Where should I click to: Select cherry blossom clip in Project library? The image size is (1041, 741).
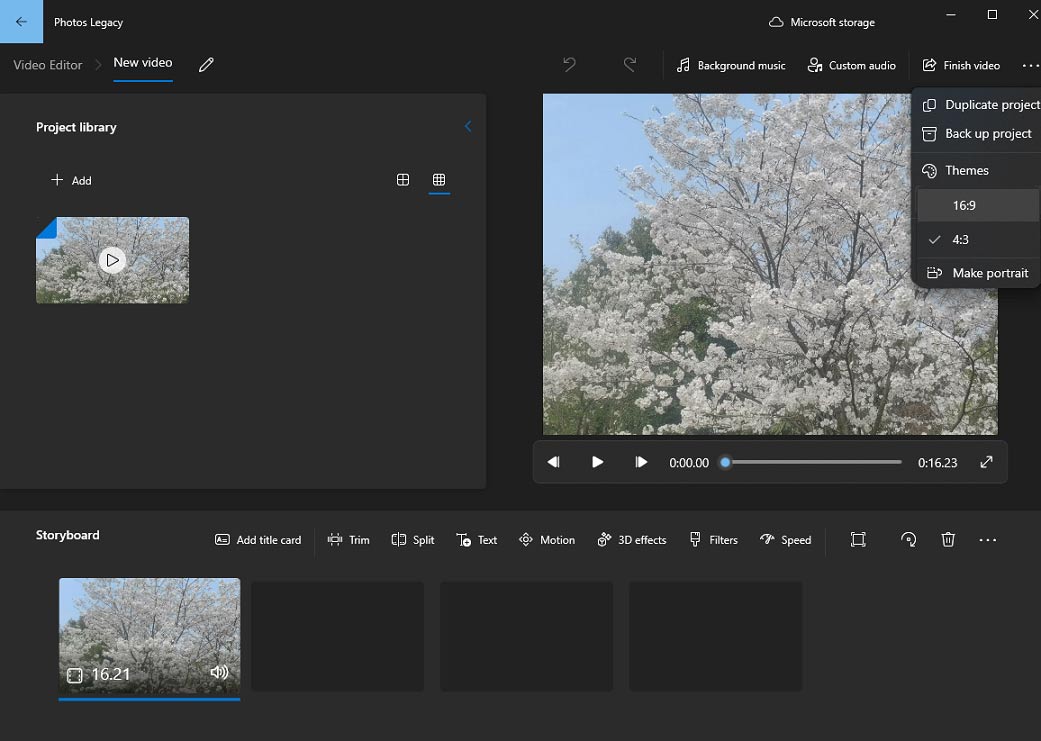[x=112, y=260]
